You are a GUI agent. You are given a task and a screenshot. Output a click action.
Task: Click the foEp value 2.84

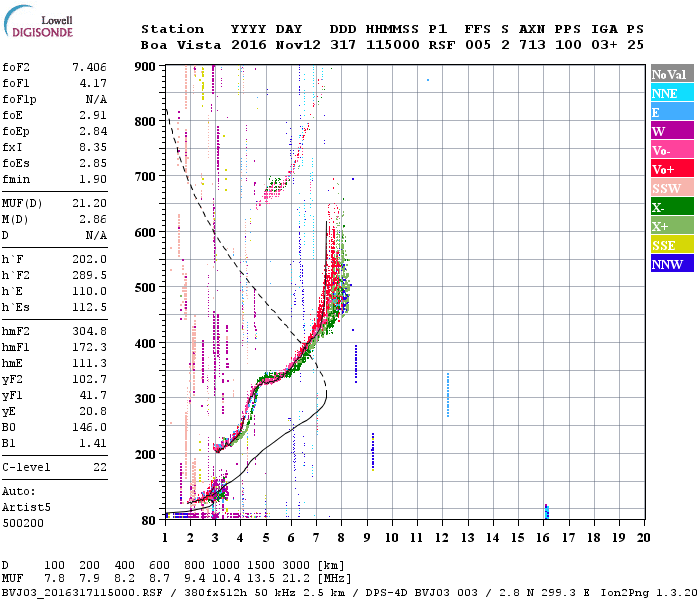pos(93,132)
